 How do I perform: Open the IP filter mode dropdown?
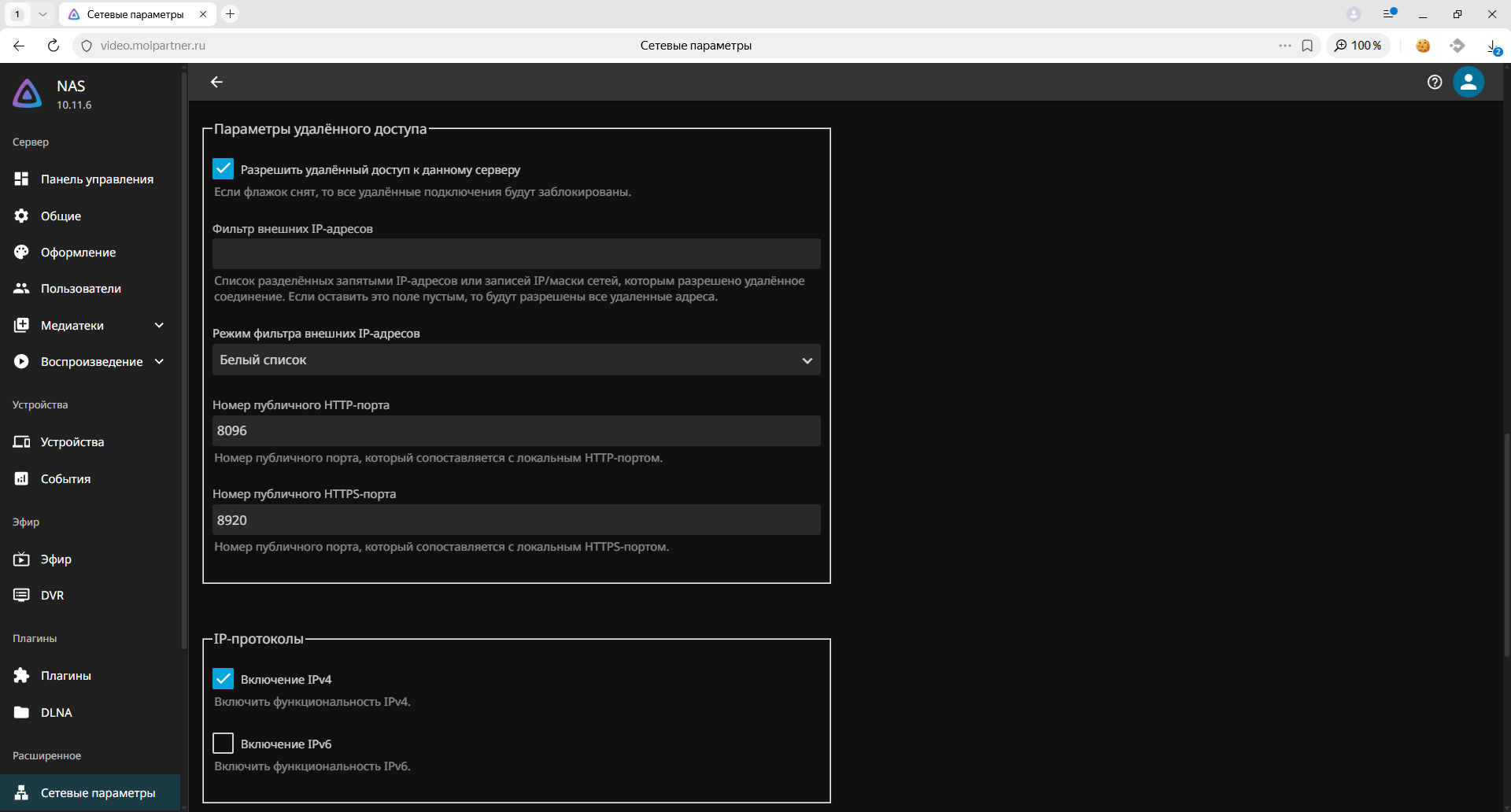516,360
